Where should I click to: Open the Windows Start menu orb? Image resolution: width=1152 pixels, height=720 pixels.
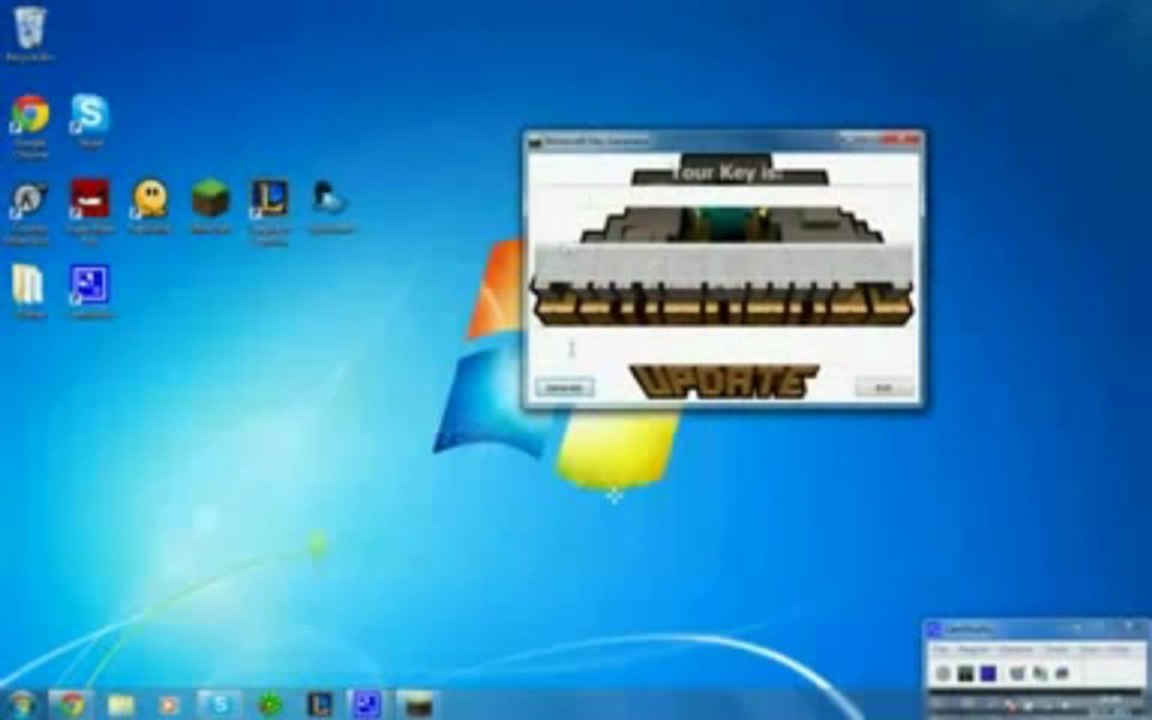(22, 705)
